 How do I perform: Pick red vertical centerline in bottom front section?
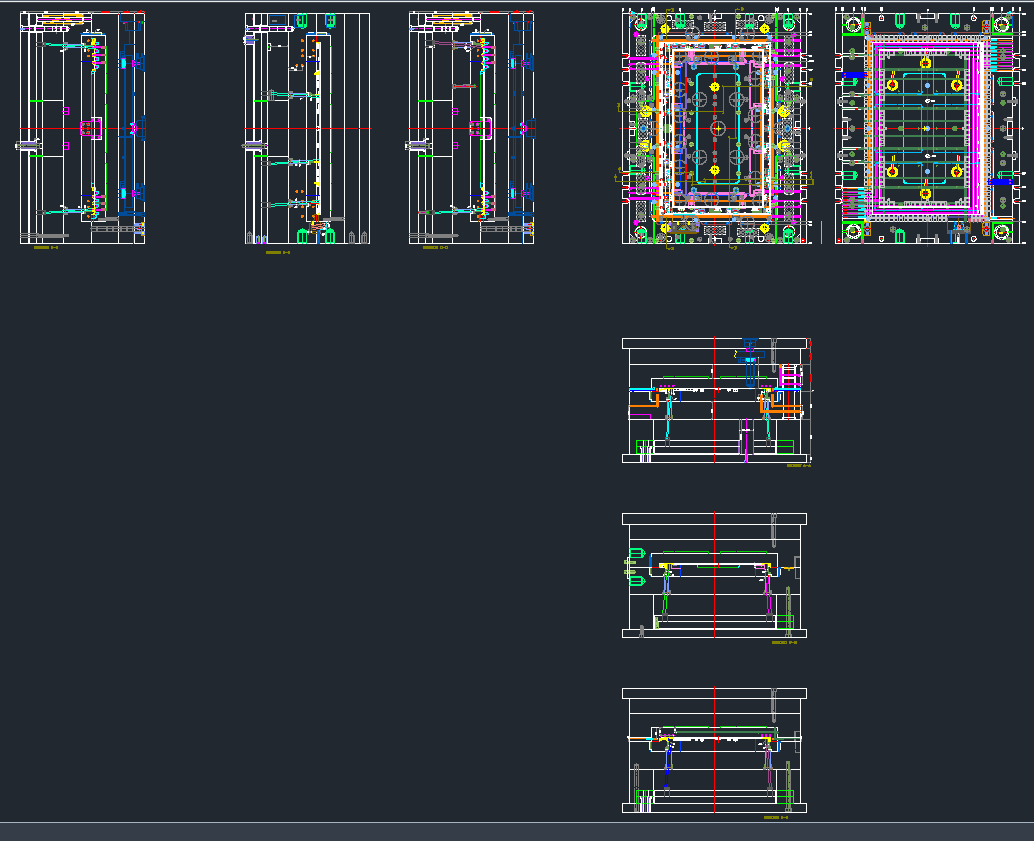pyautogui.click(x=715, y=751)
